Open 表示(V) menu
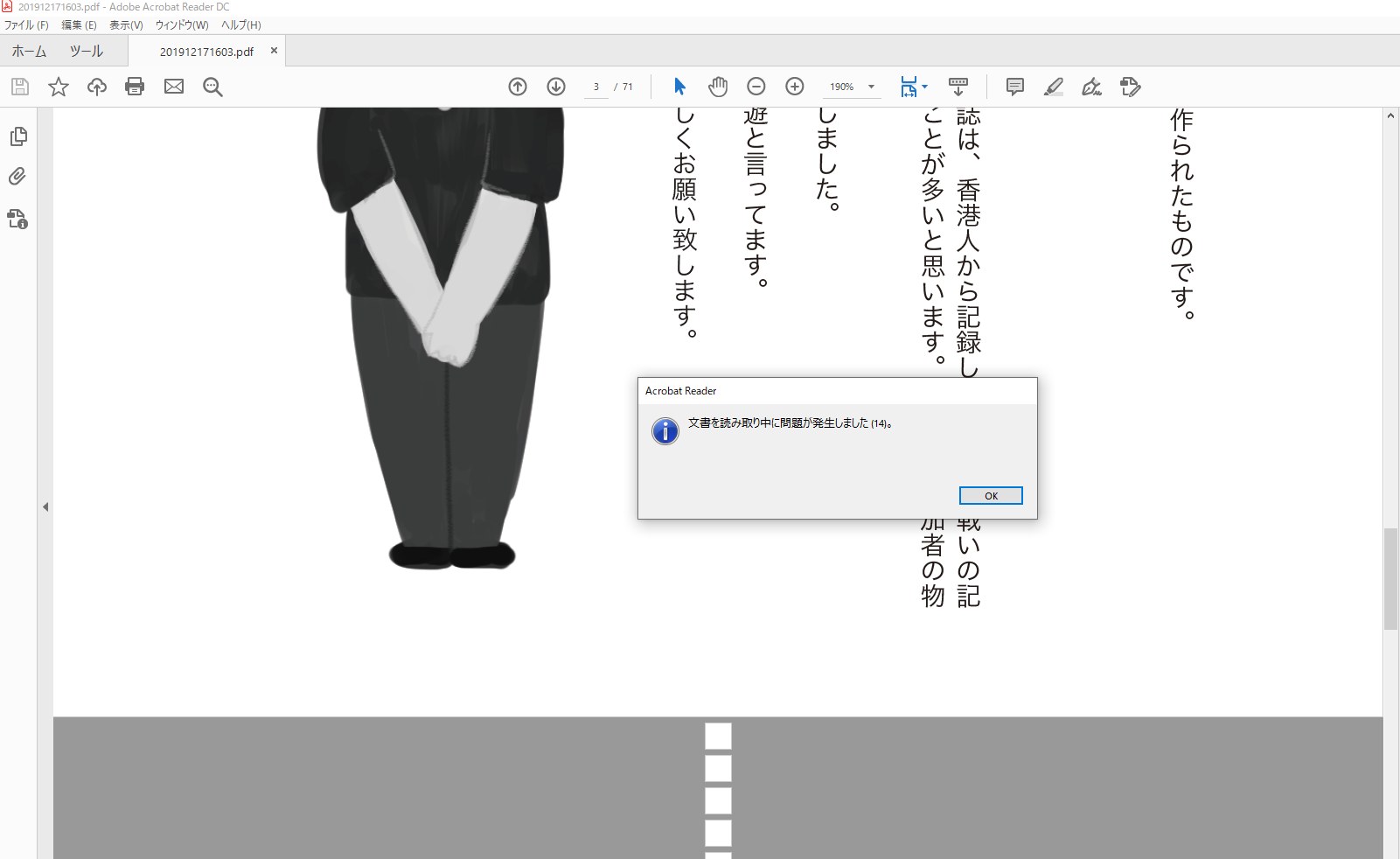Viewport: 1400px width, 859px height. pyautogui.click(x=126, y=24)
